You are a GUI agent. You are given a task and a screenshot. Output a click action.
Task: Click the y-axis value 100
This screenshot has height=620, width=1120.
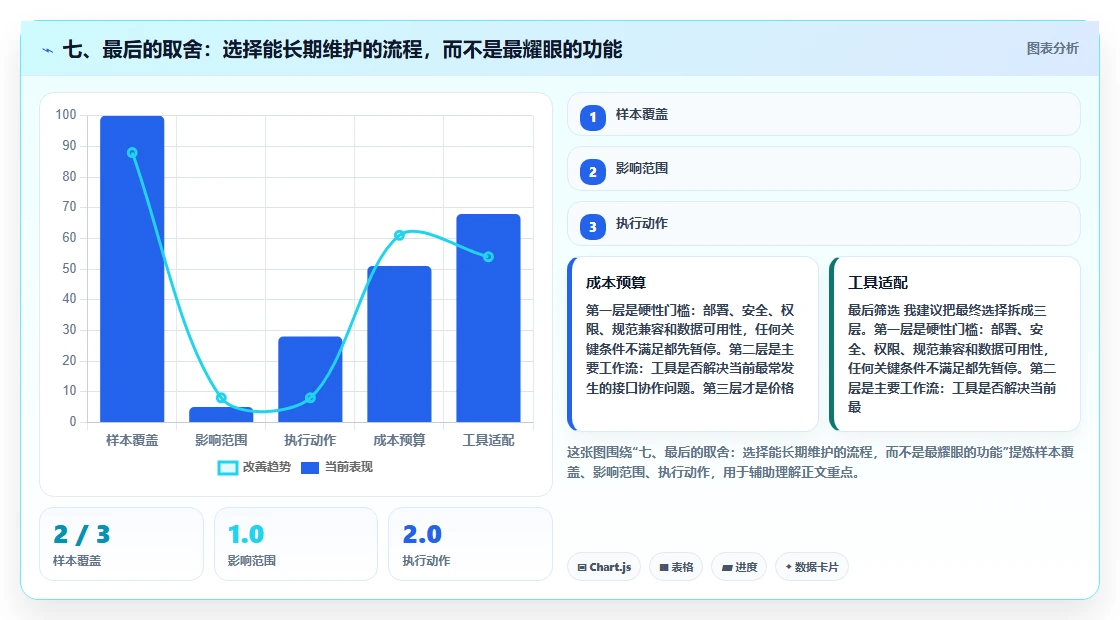pyautogui.click(x=66, y=115)
